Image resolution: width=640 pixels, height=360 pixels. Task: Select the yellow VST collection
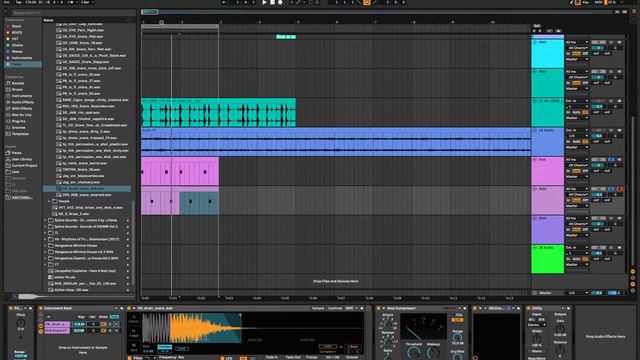[x=15, y=39]
